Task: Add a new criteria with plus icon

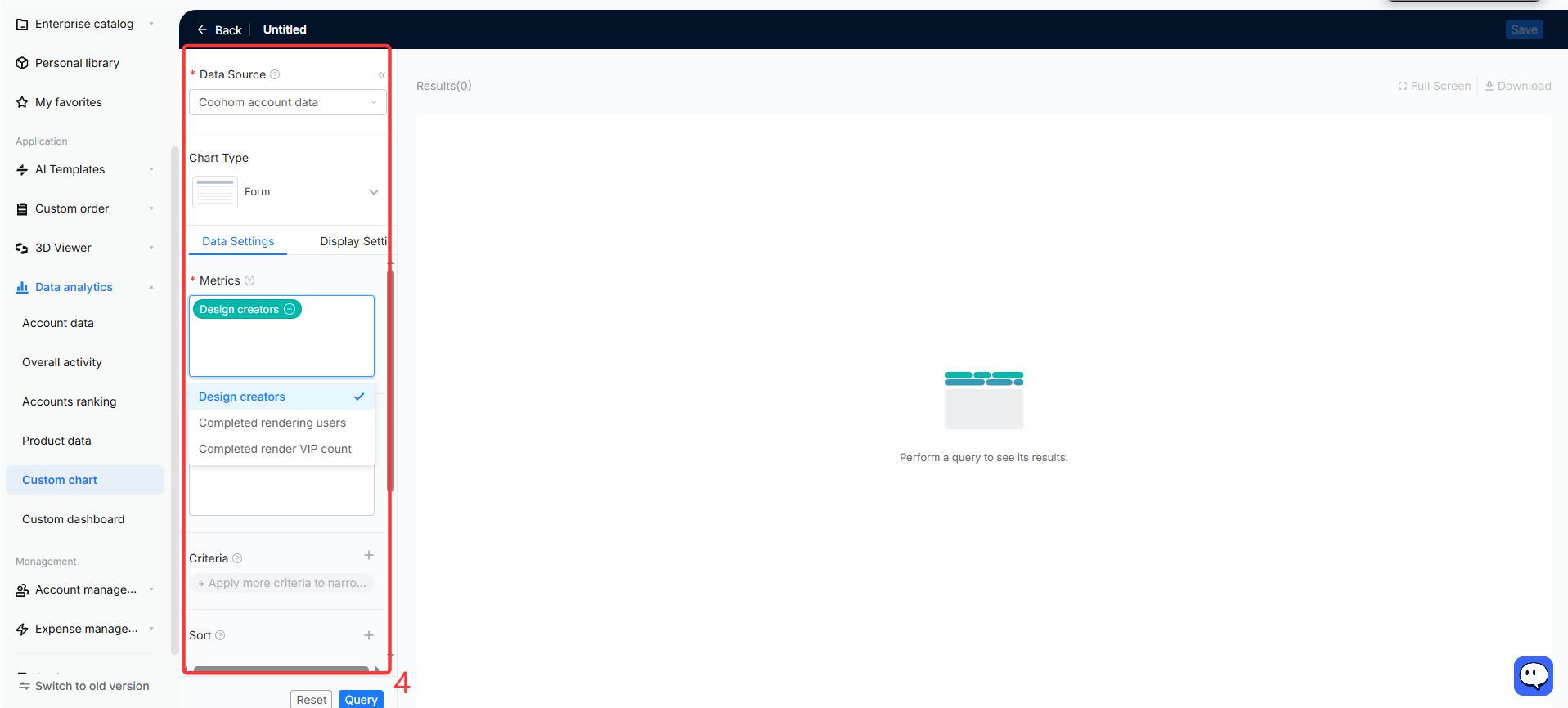Action: click(369, 556)
